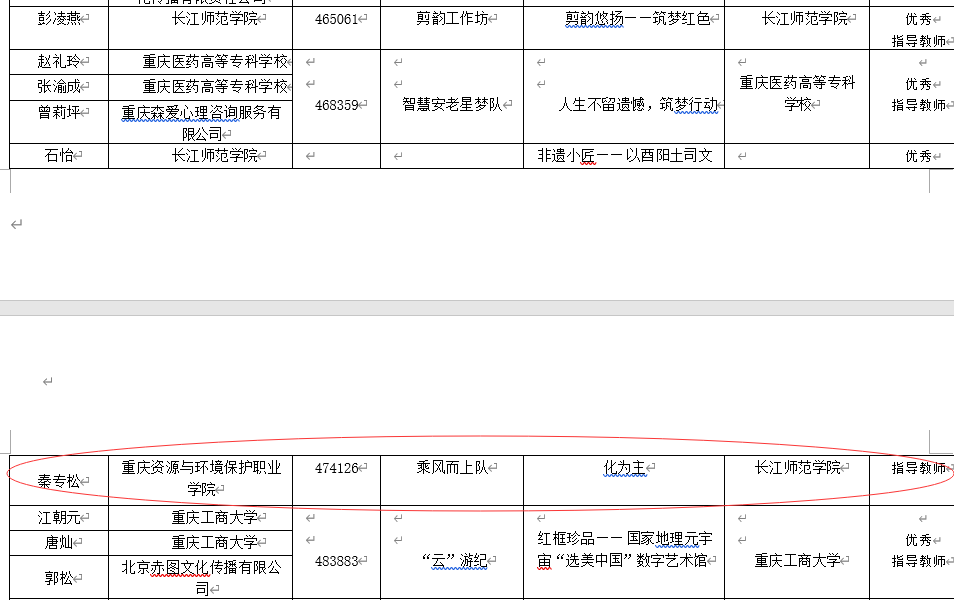
Task: Click the name cell 赵礼玲
Action: (58, 61)
